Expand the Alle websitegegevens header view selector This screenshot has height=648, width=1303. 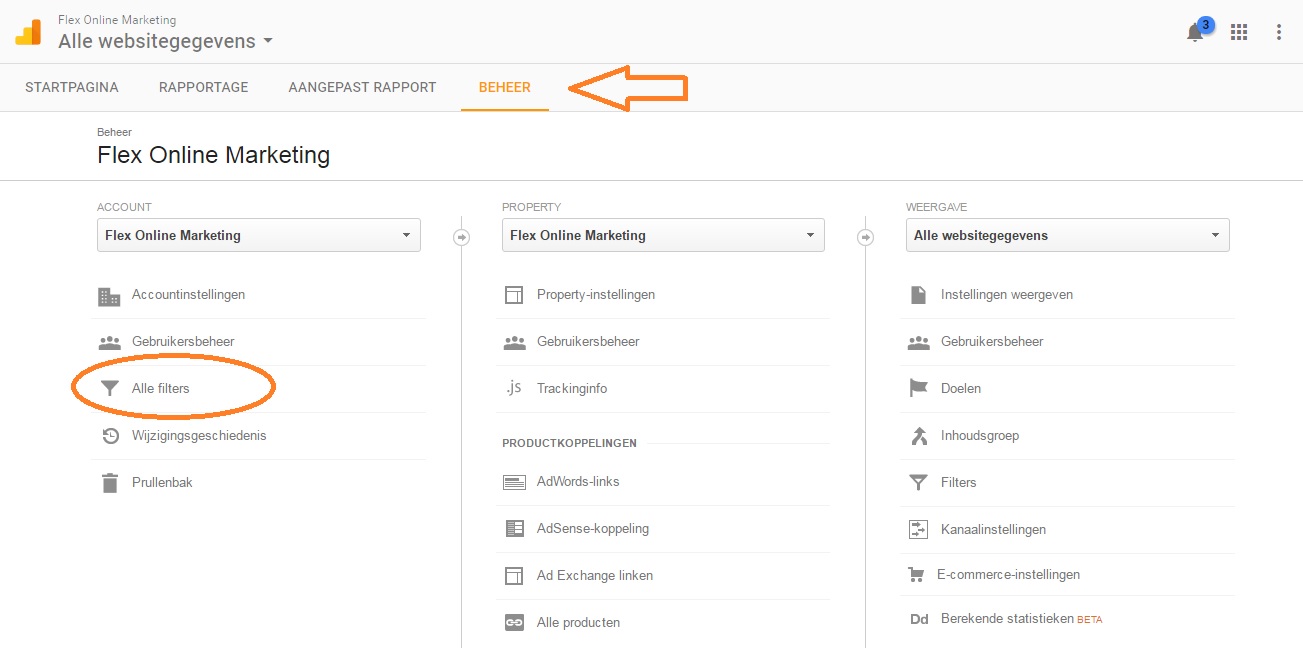pos(165,41)
